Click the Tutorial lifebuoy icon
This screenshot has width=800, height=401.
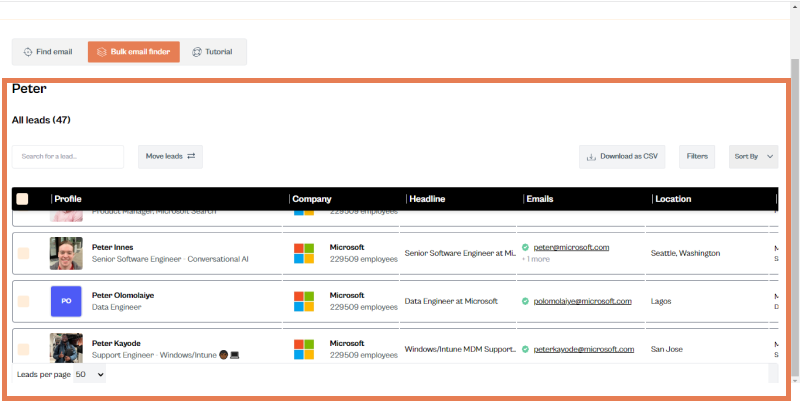coord(197,52)
